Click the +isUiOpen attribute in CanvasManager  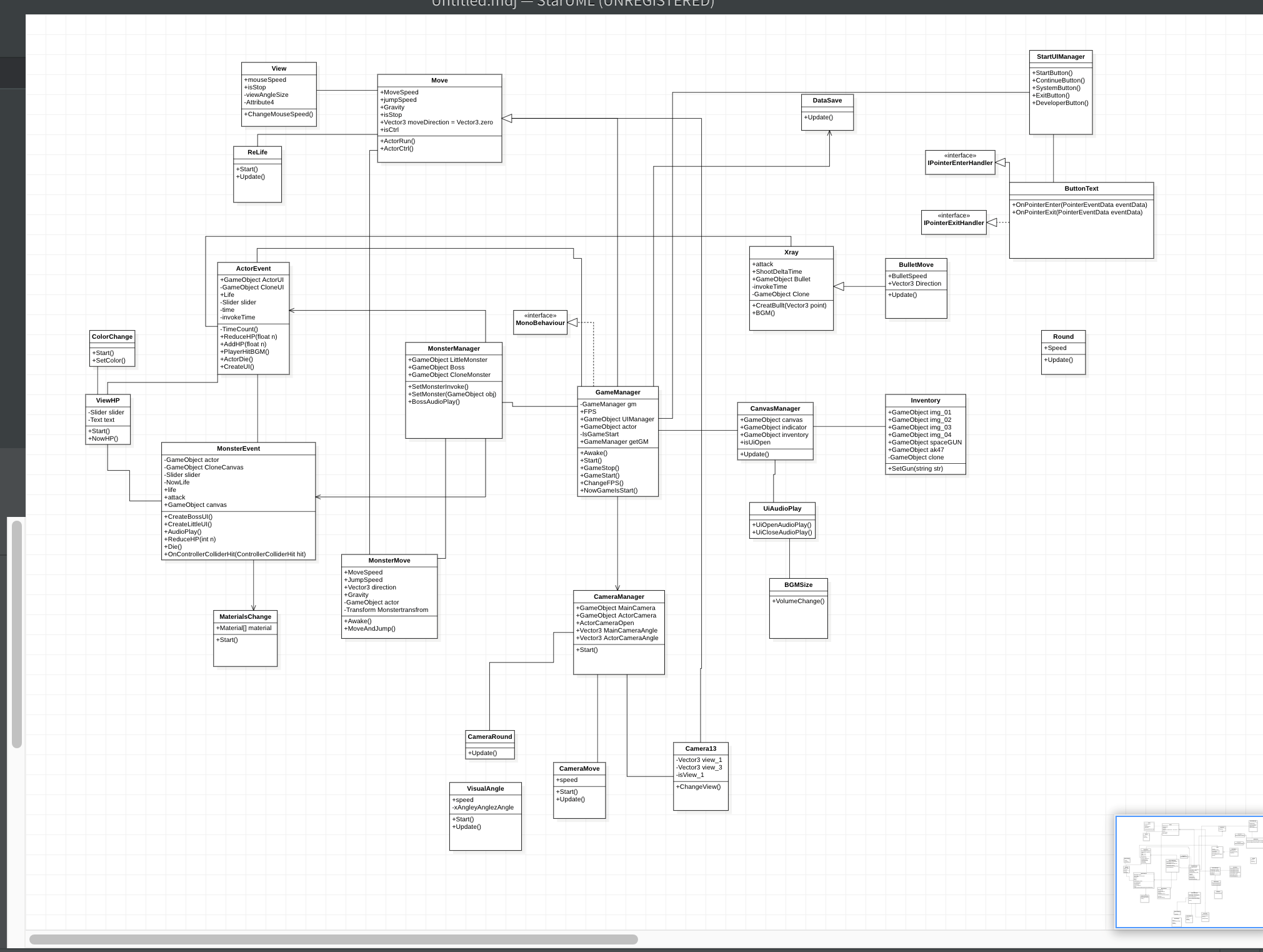[x=756, y=443]
